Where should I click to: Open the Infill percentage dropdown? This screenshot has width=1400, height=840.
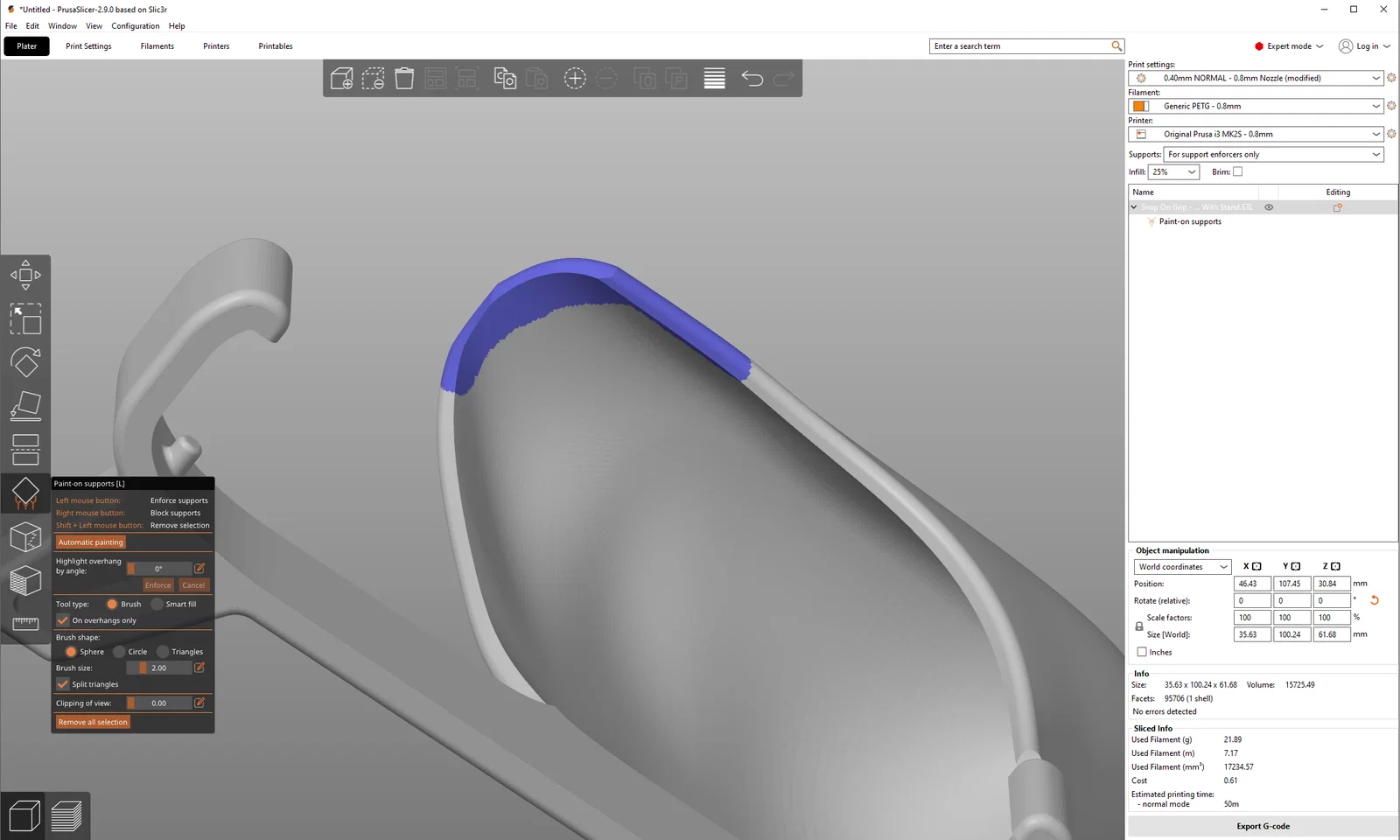[x=1173, y=171]
